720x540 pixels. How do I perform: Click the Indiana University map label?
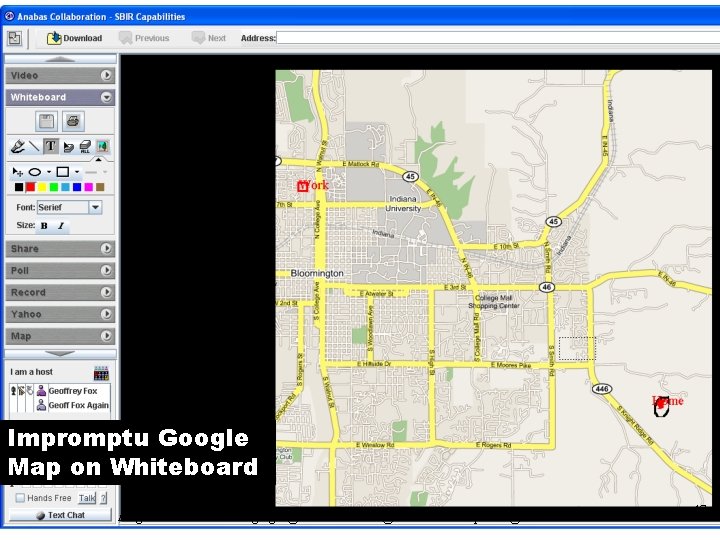[403, 203]
